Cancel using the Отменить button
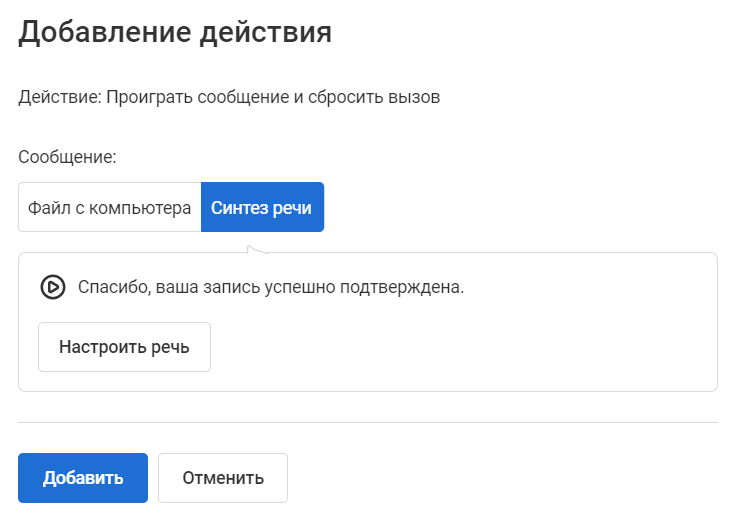Viewport: 740px width, 521px height. point(223,478)
